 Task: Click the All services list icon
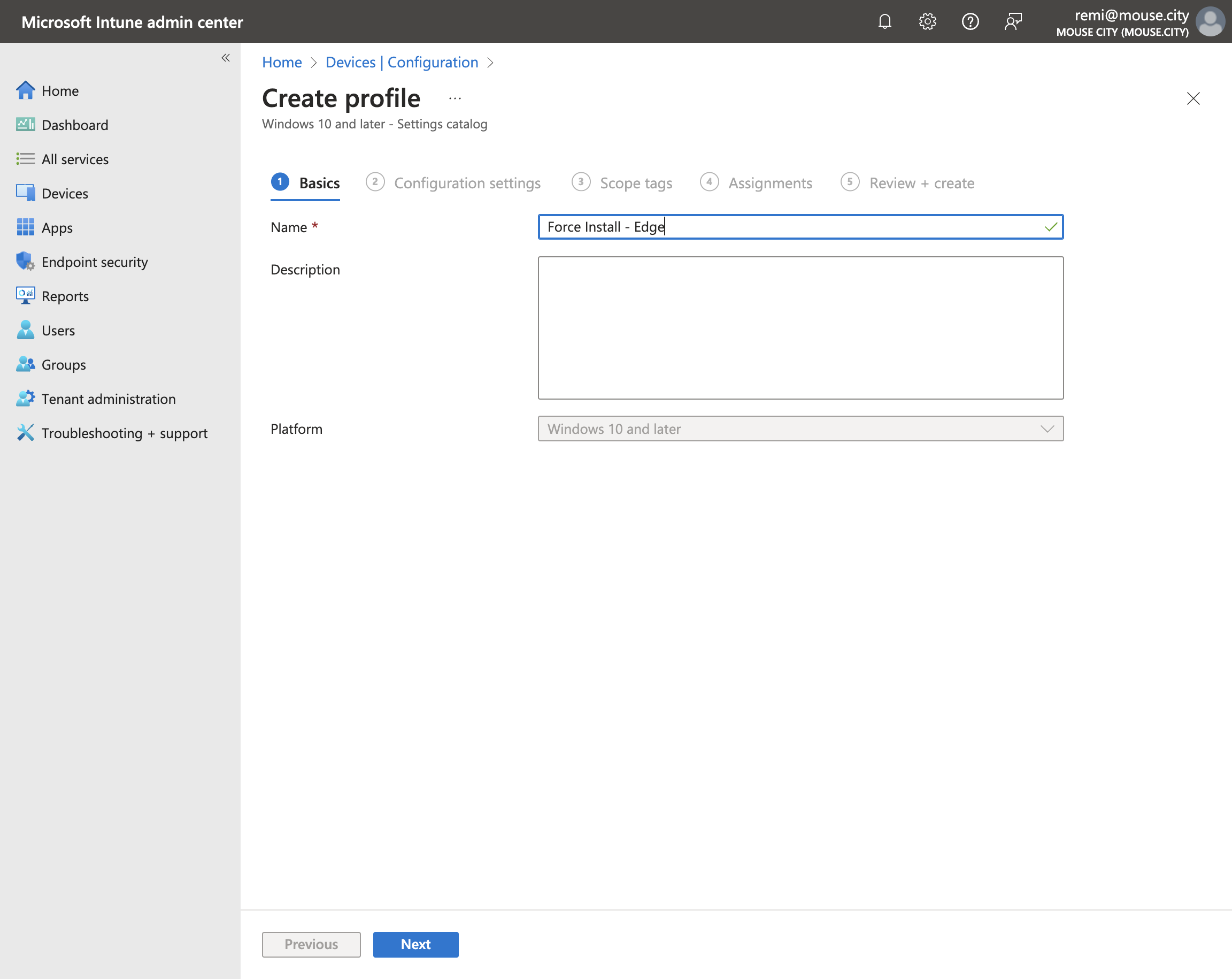25,159
